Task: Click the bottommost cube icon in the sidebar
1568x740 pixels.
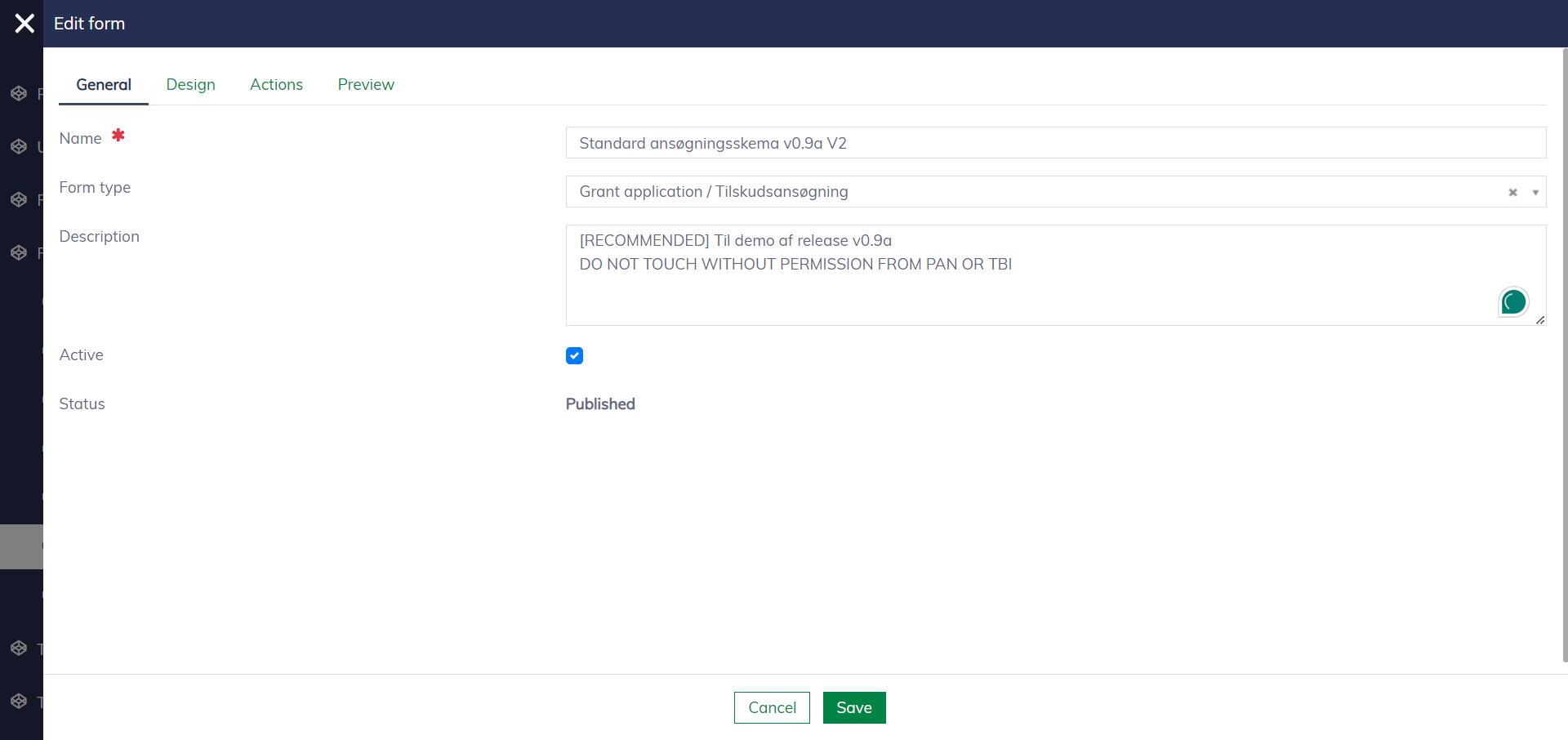Action: pyautogui.click(x=19, y=702)
